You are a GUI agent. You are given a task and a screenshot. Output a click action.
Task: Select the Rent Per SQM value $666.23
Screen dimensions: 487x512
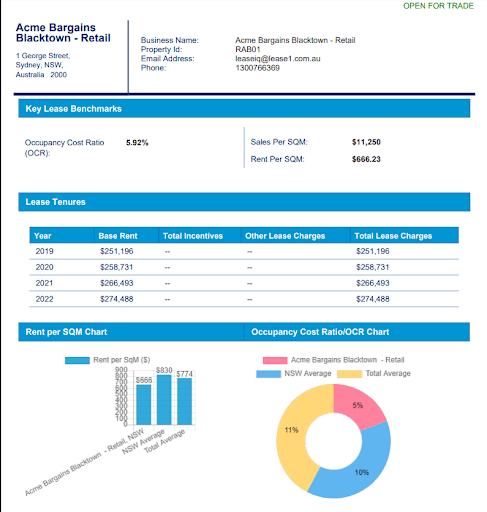[x=366, y=159]
